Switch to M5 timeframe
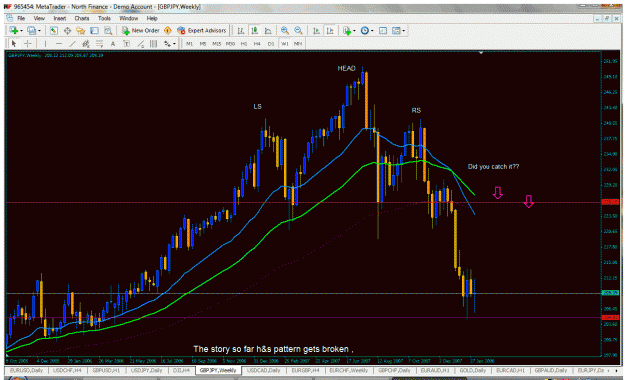Viewport: 625px width, 380px height. click(x=203, y=43)
